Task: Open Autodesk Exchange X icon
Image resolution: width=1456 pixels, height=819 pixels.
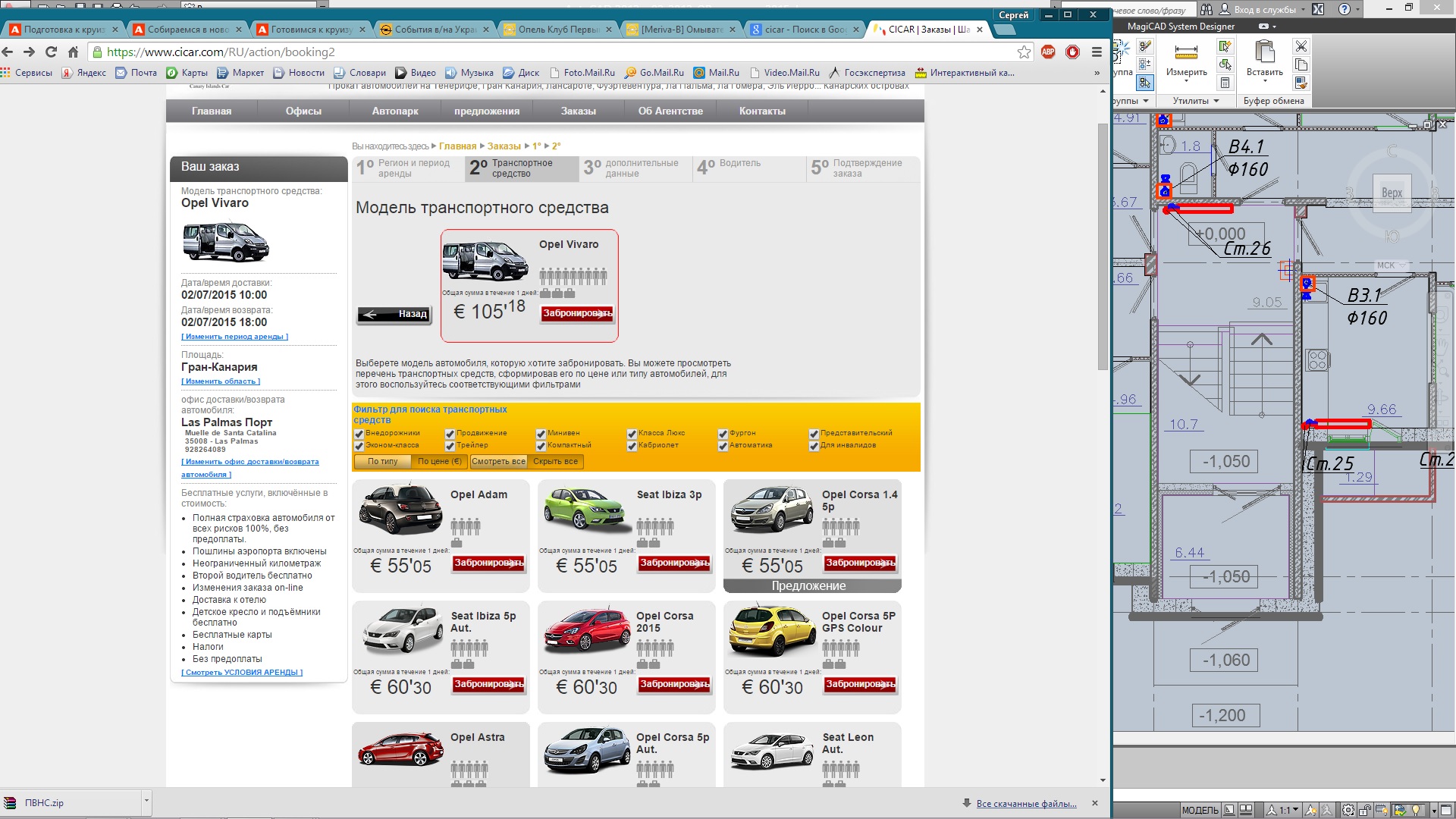Action: pyautogui.click(x=1318, y=9)
